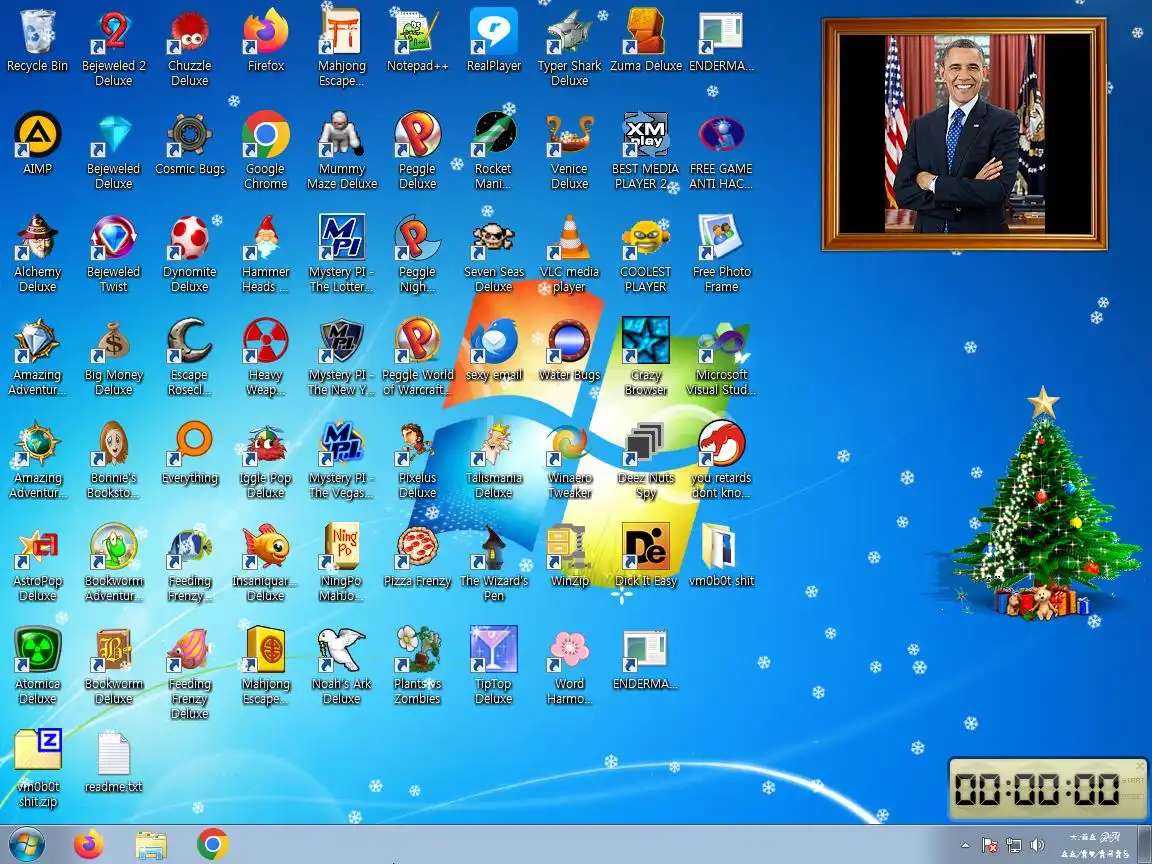1152x864 pixels.
Task: Click the AstroPop Deluxe icon
Action: [37, 562]
